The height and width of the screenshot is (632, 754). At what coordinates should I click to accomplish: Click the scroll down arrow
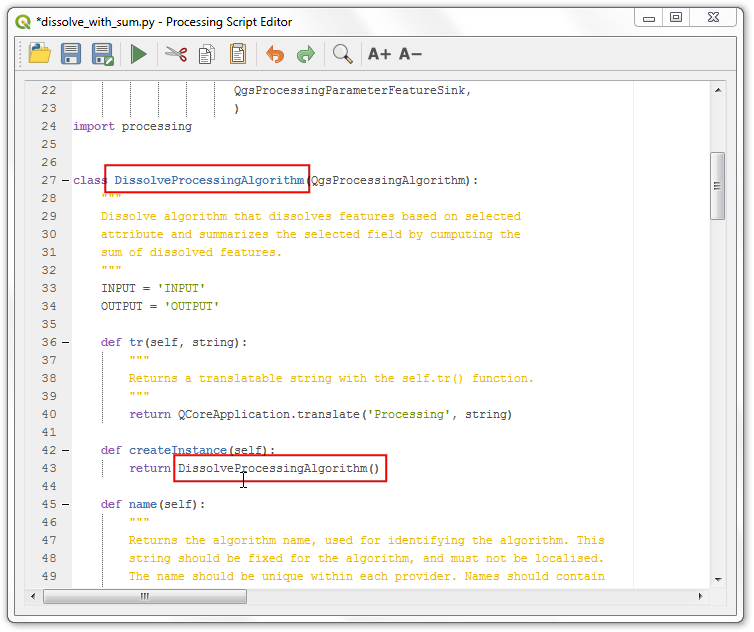pyautogui.click(x=718, y=580)
